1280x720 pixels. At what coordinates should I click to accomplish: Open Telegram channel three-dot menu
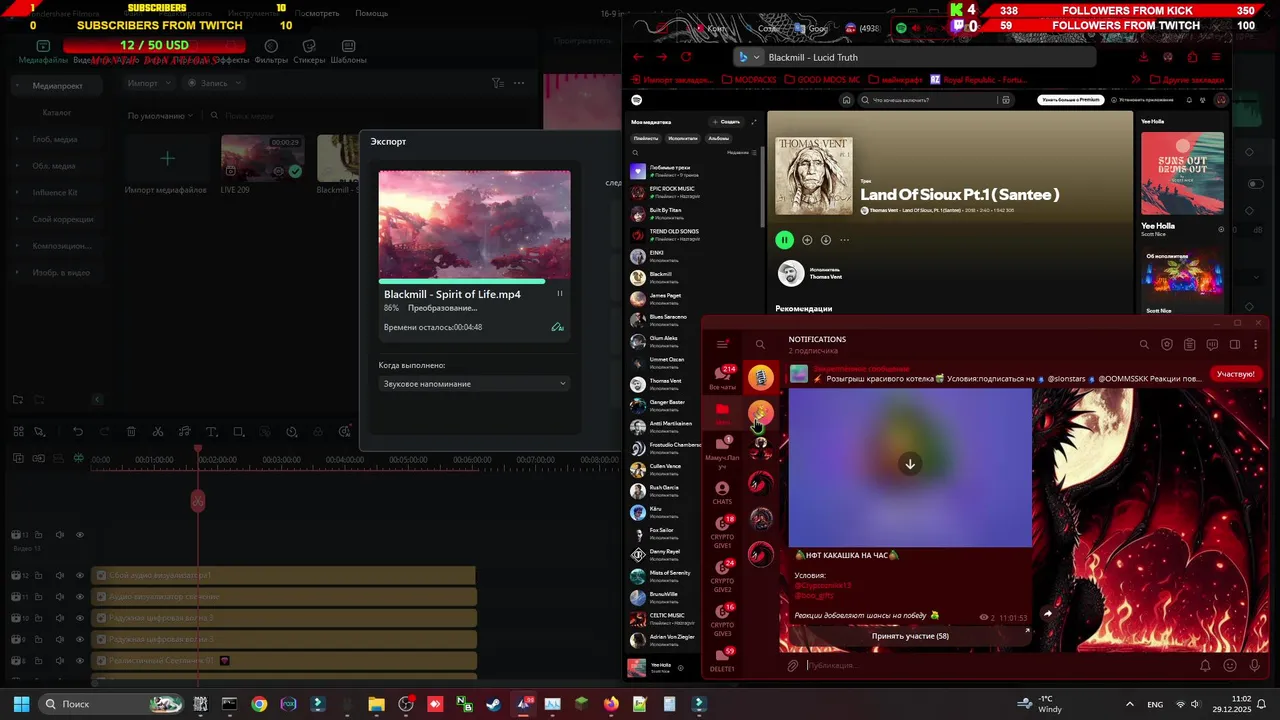pyautogui.click(x=1256, y=345)
